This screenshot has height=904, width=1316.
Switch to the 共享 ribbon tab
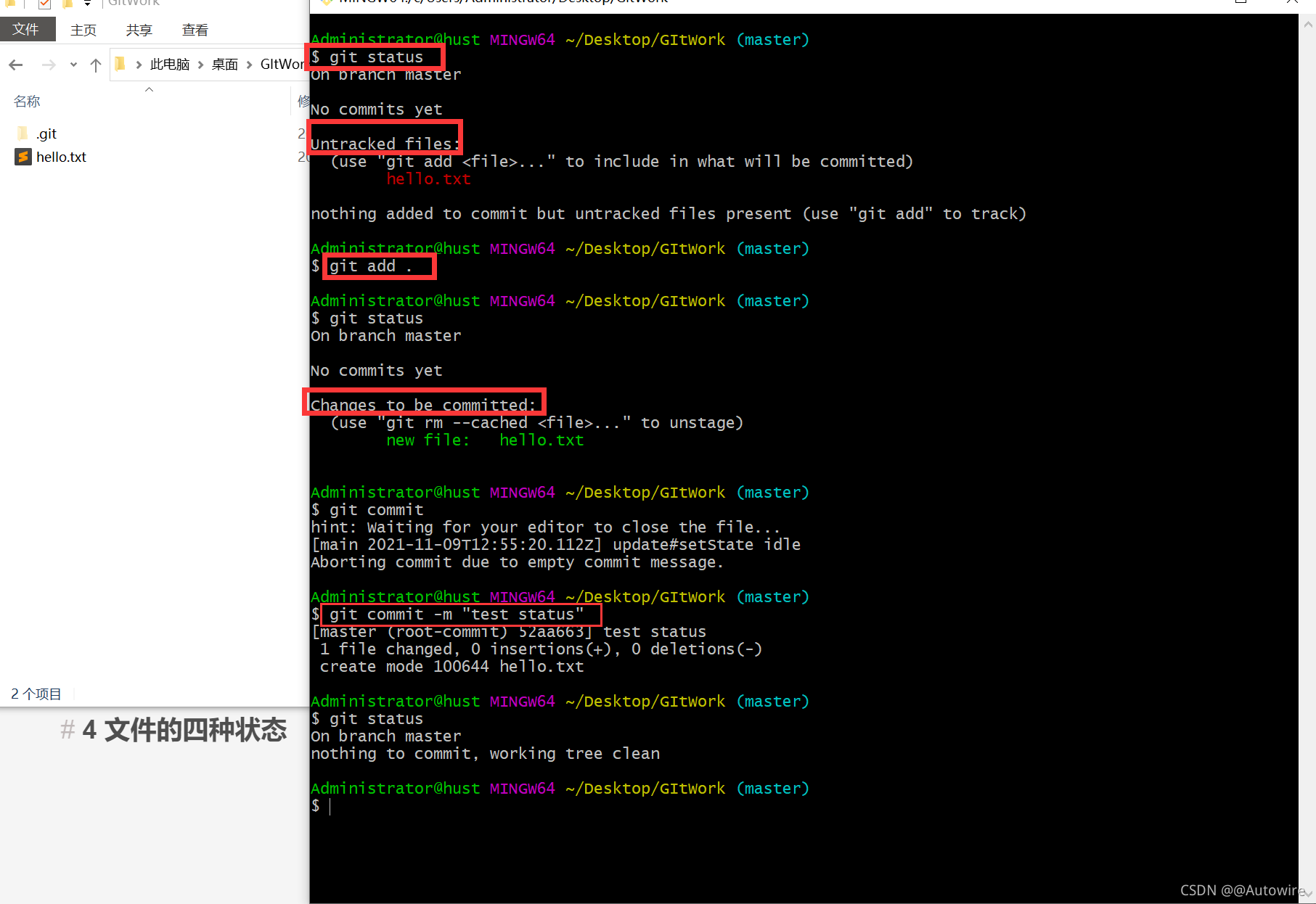tap(139, 30)
